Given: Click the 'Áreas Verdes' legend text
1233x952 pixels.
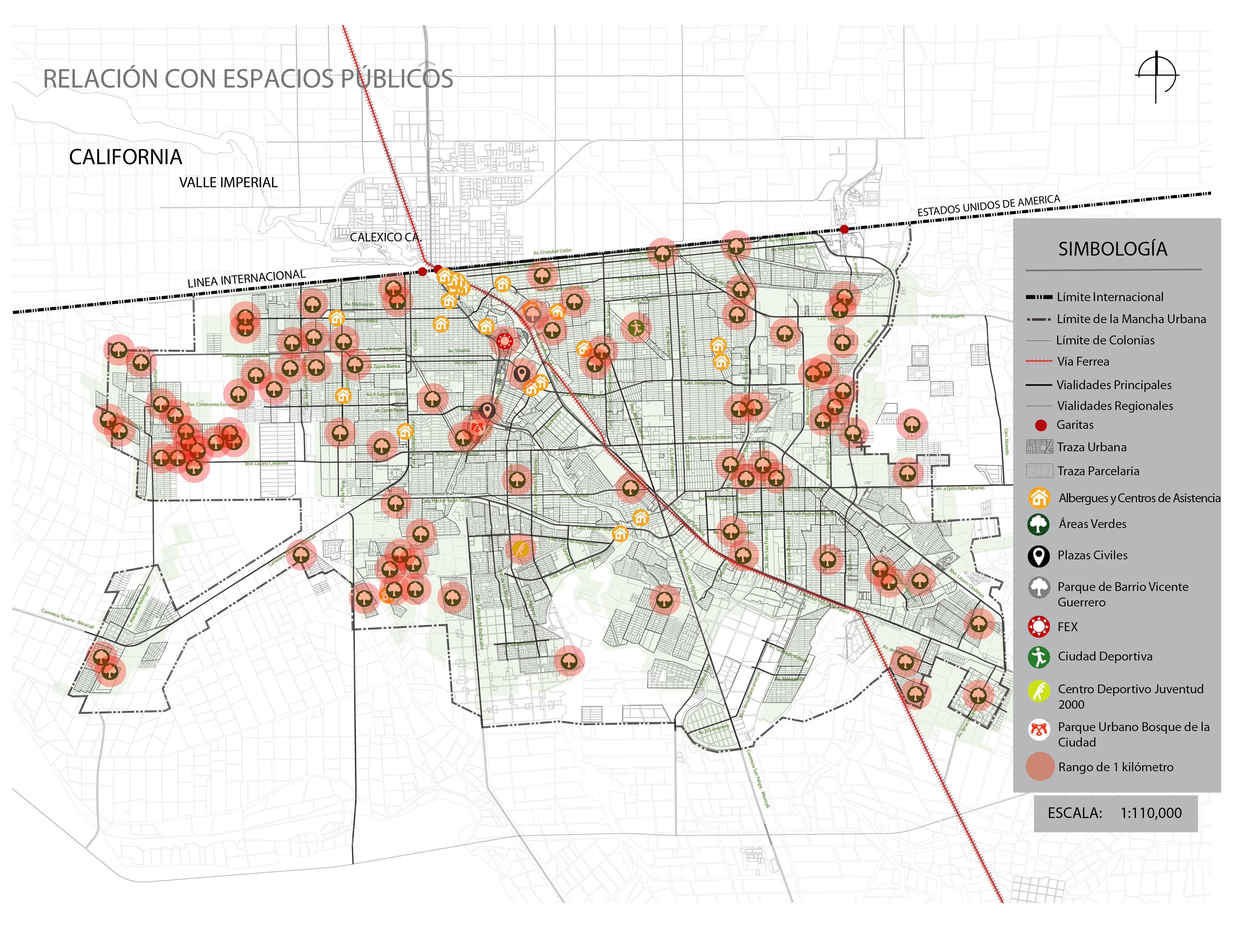Looking at the screenshot, I should point(1092,524).
